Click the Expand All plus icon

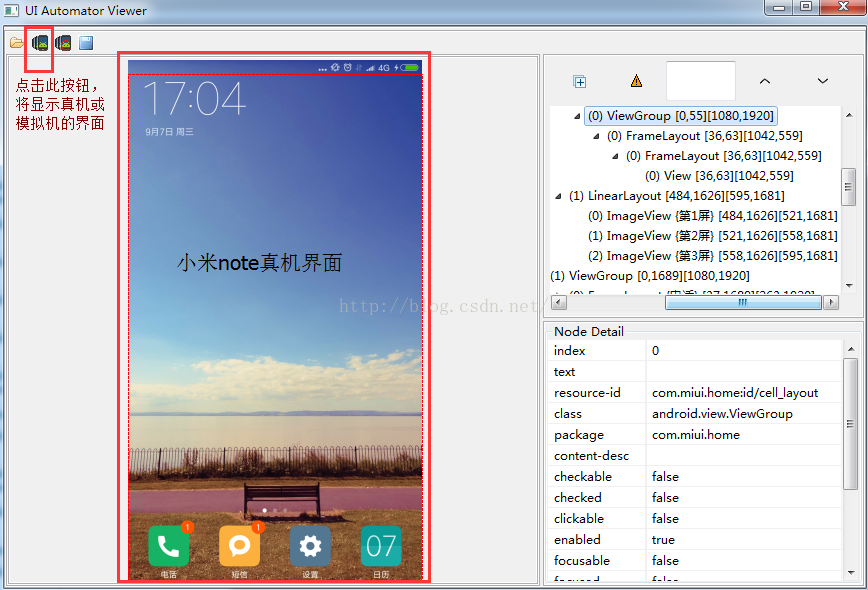580,82
